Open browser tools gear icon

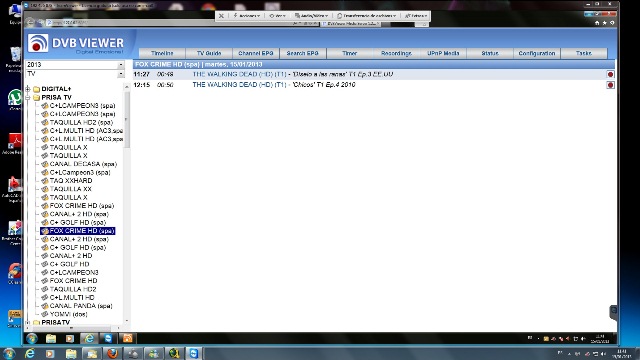coord(612,23)
